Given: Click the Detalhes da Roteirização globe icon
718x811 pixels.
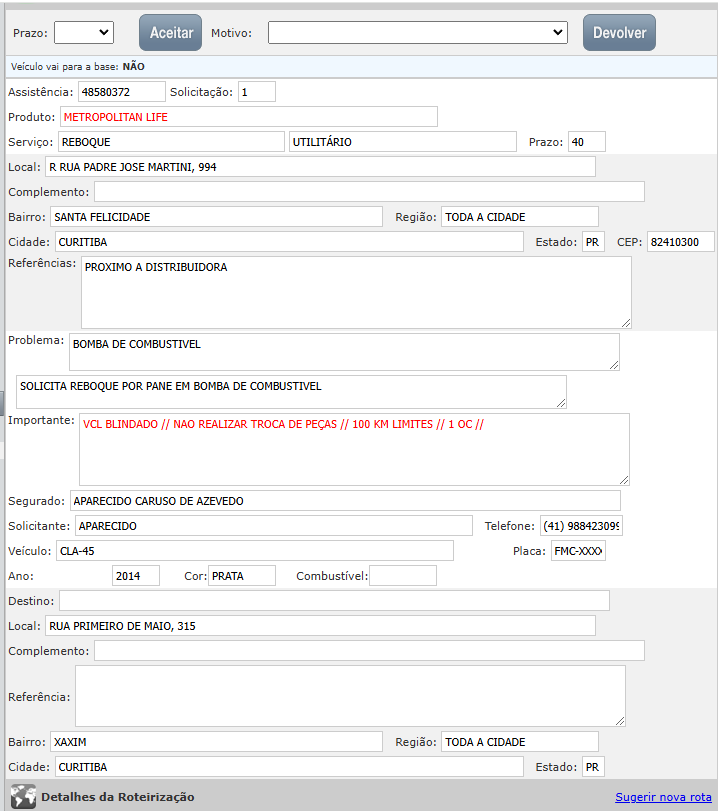Looking at the screenshot, I should click(x=22, y=797).
